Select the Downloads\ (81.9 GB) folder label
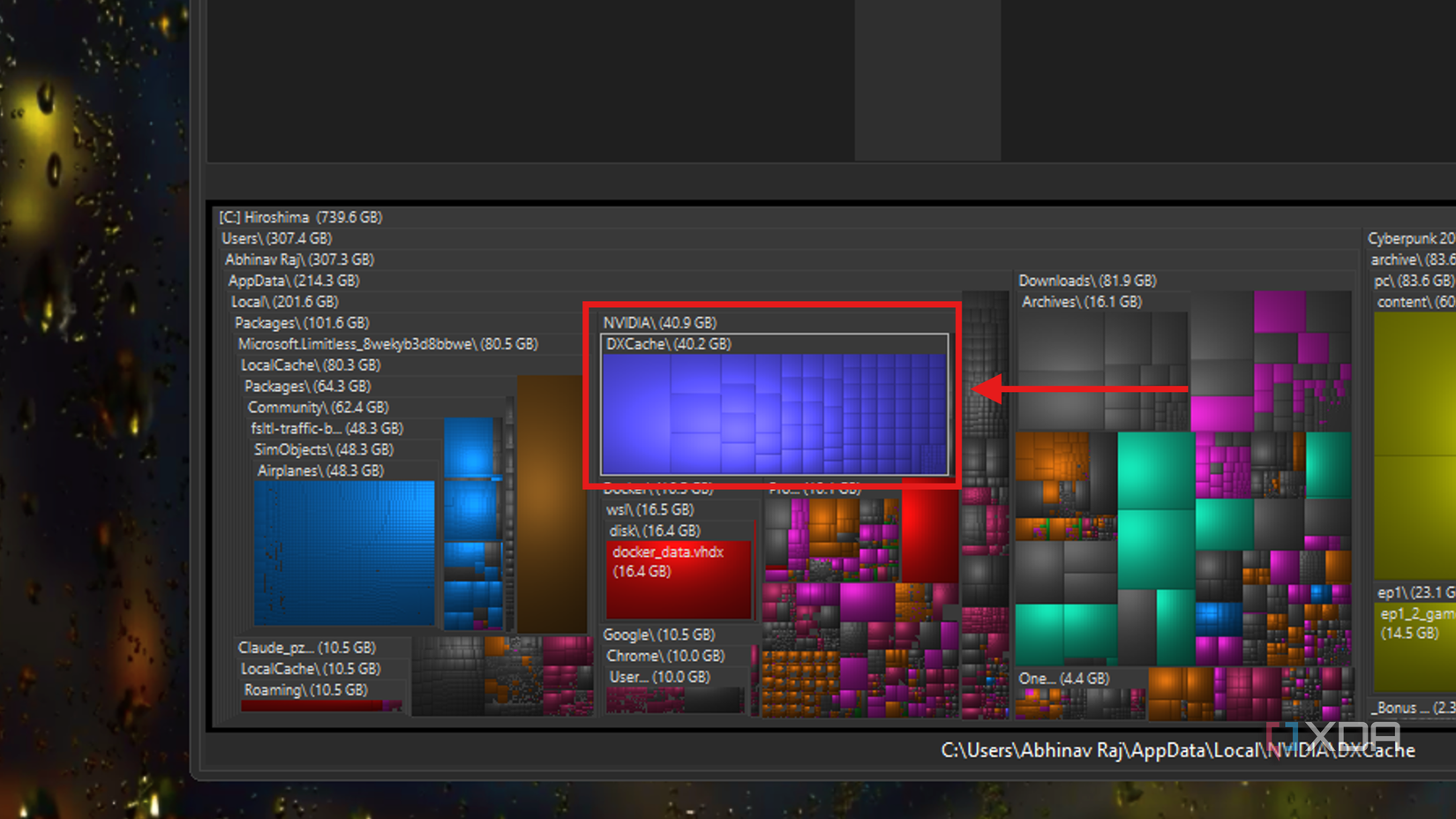This screenshot has width=1456, height=819. click(1088, 281)
